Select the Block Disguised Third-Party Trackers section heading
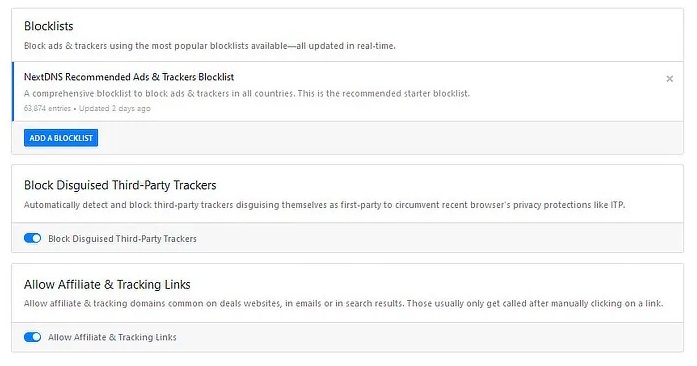This screenshot has width=697, height=366. click(x=120, y=185)
